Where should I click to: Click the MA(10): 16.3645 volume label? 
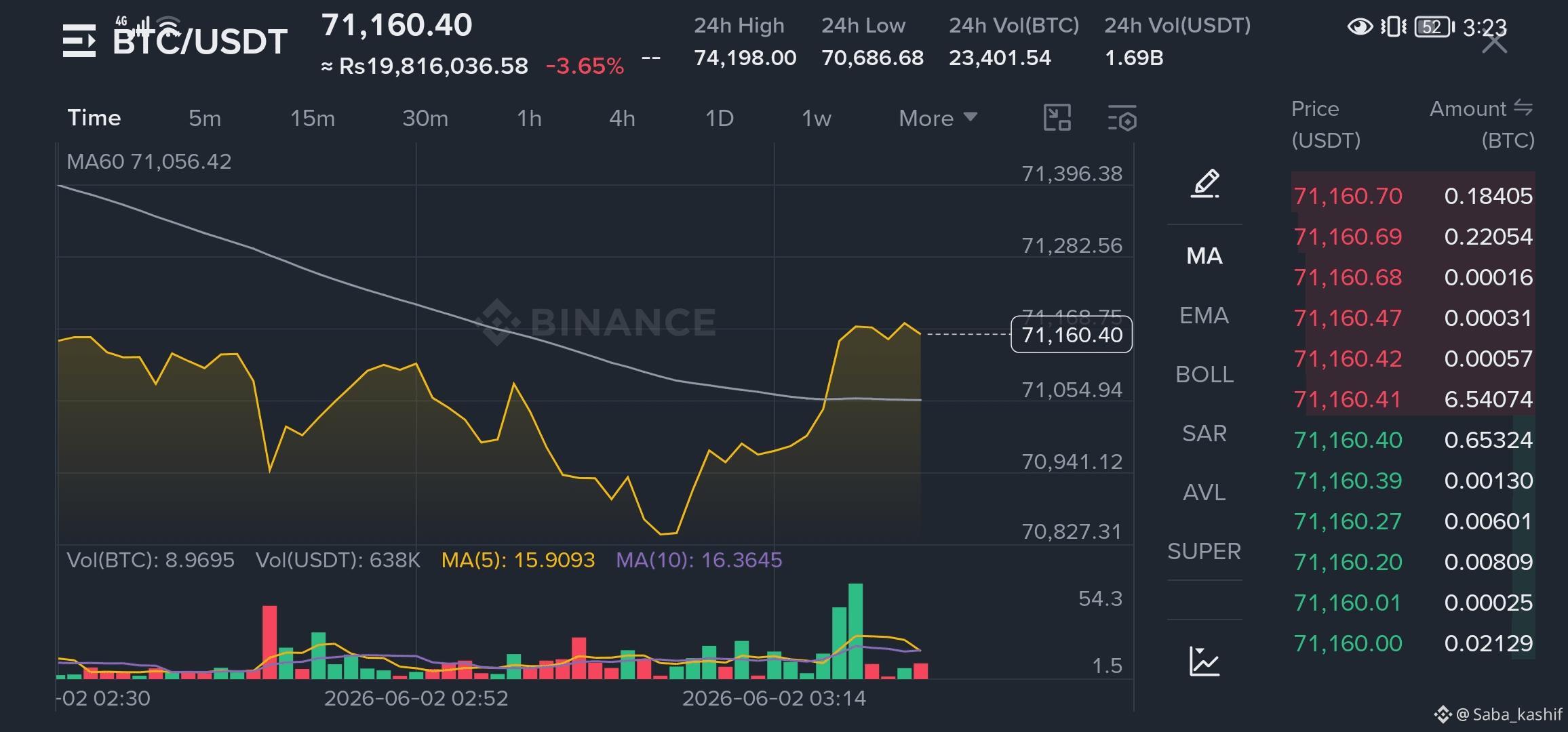[x=699, y=561]
